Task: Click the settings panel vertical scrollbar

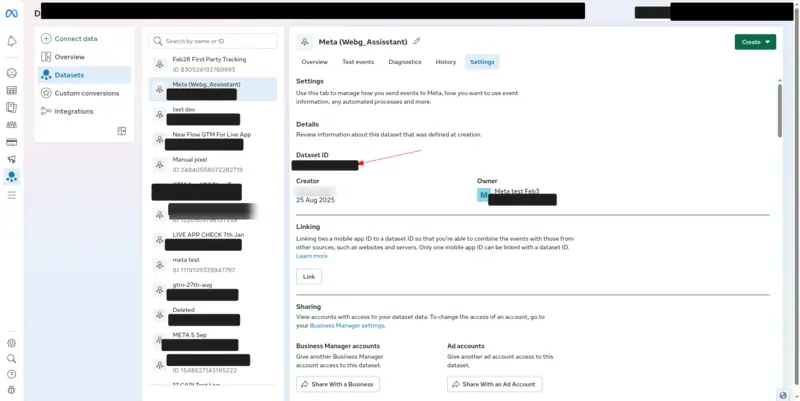Action: point(779,110)
